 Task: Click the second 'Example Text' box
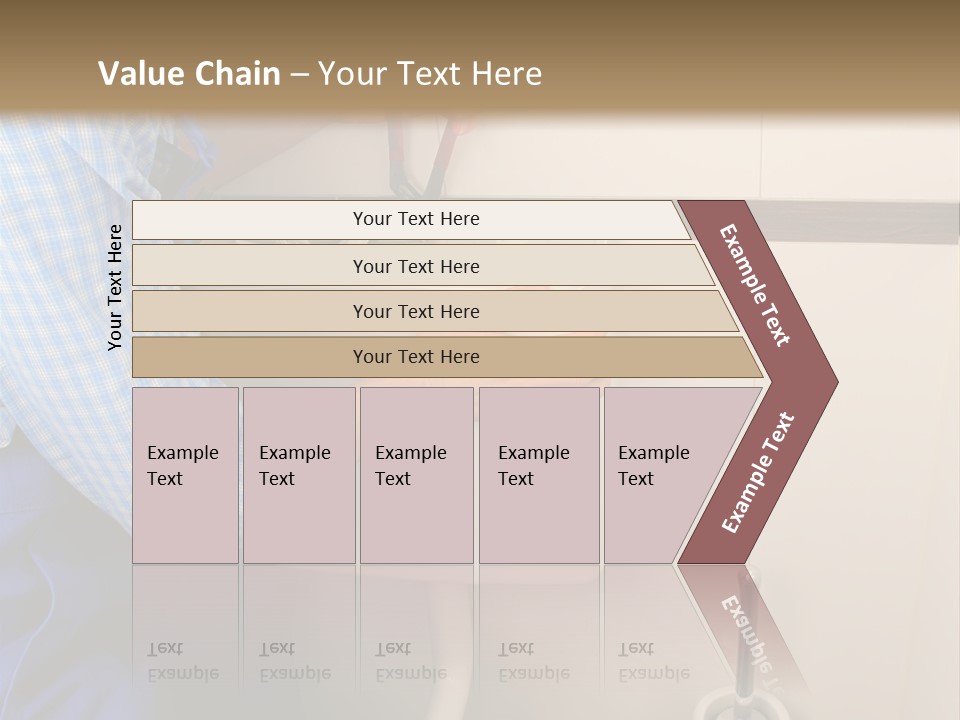coord(299,475)
